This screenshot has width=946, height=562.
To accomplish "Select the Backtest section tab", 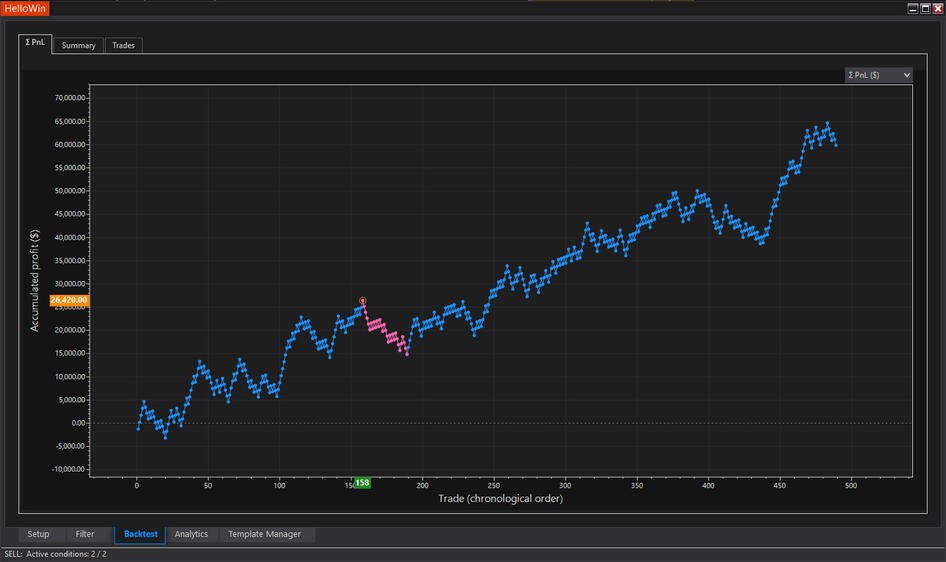I will pos(140,534).
